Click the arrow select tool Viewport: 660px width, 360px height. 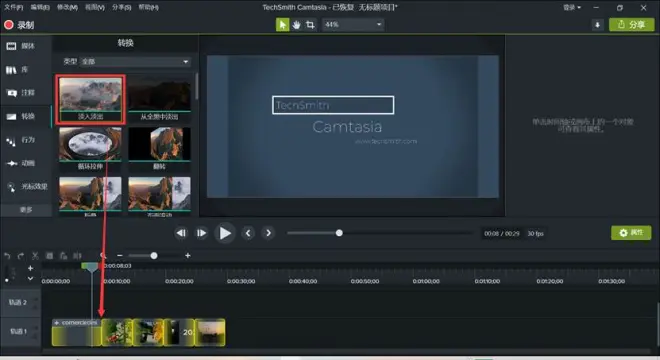click(282, 25)
